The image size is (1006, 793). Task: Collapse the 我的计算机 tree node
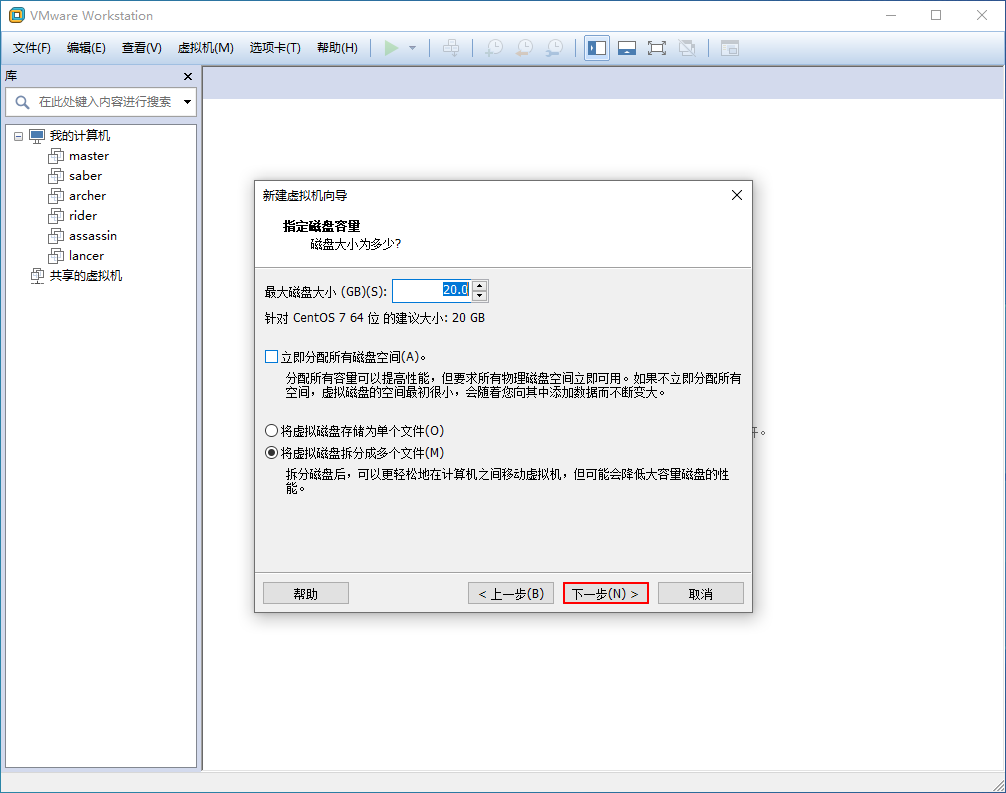click(x=17, y=135)
